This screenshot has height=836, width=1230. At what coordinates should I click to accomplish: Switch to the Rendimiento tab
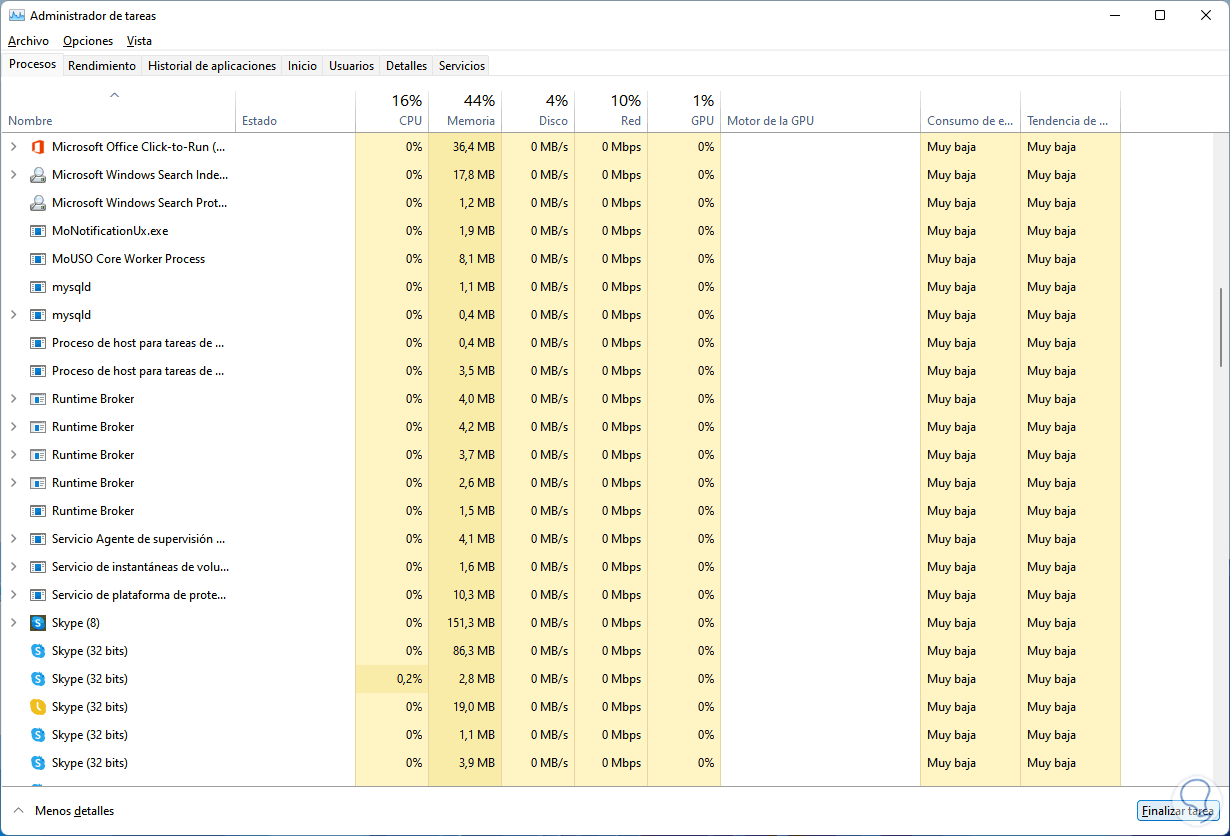click(x=102, y=66)
